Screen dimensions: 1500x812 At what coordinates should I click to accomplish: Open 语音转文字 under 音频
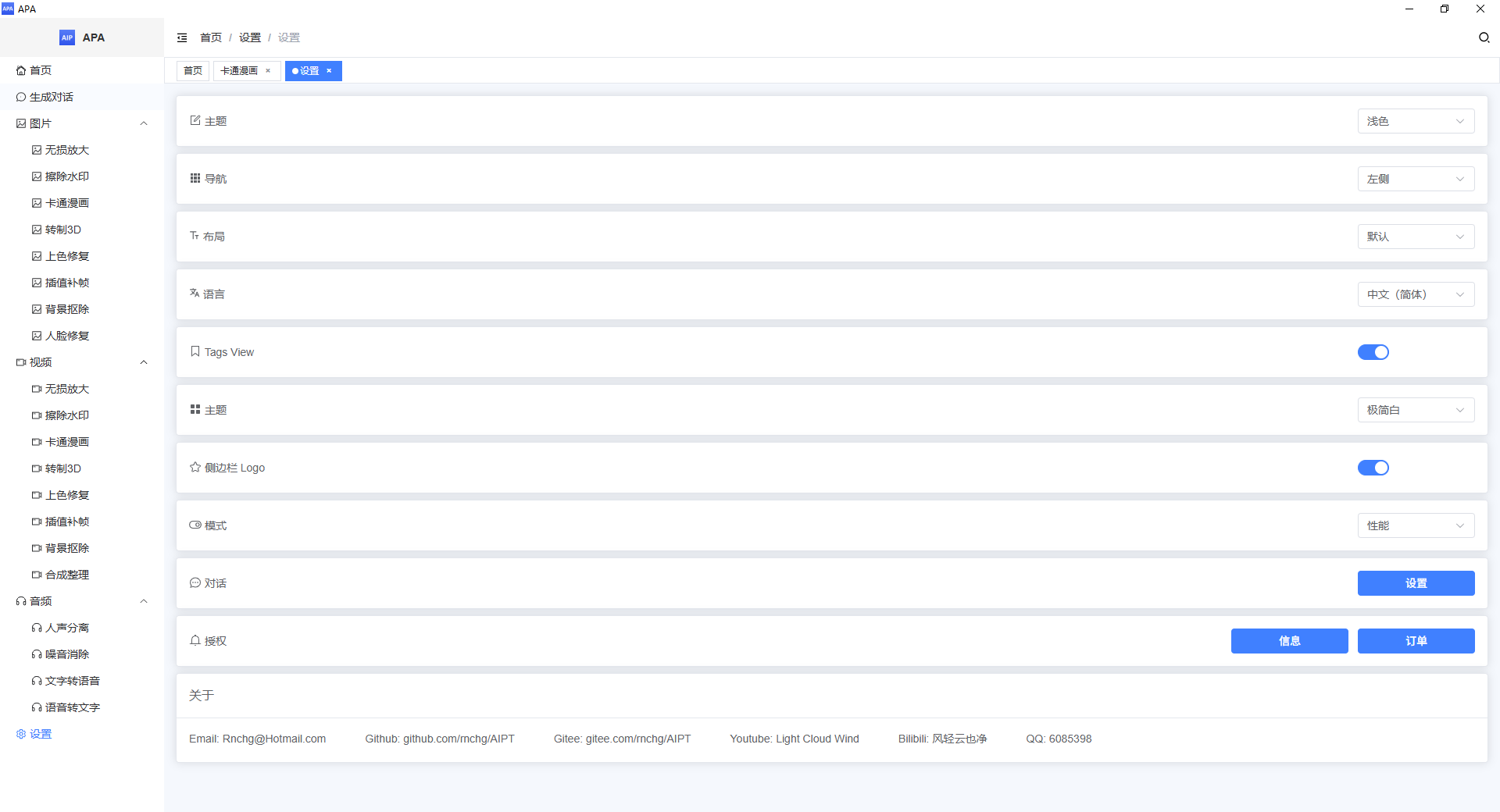82,707
